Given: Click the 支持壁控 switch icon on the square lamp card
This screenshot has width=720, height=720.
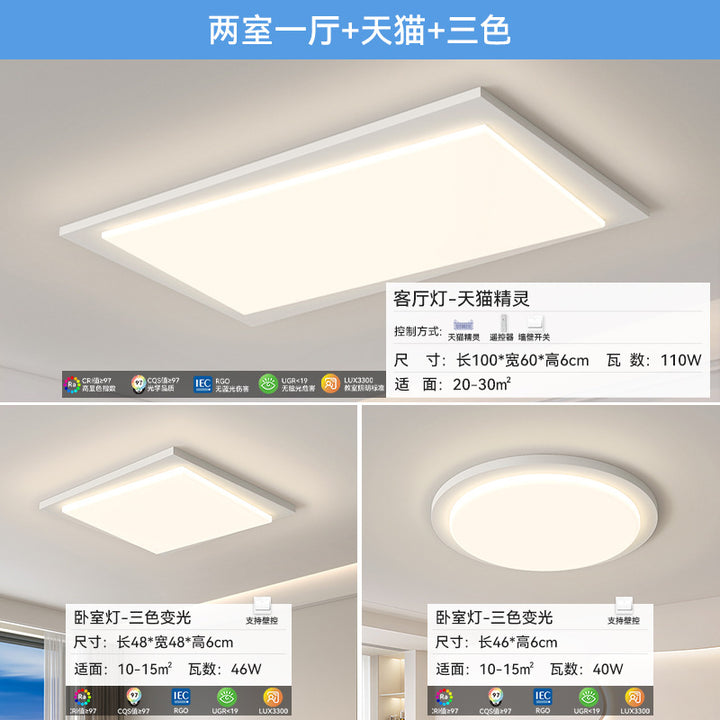Looking at the screenshot, I should 262,606.
